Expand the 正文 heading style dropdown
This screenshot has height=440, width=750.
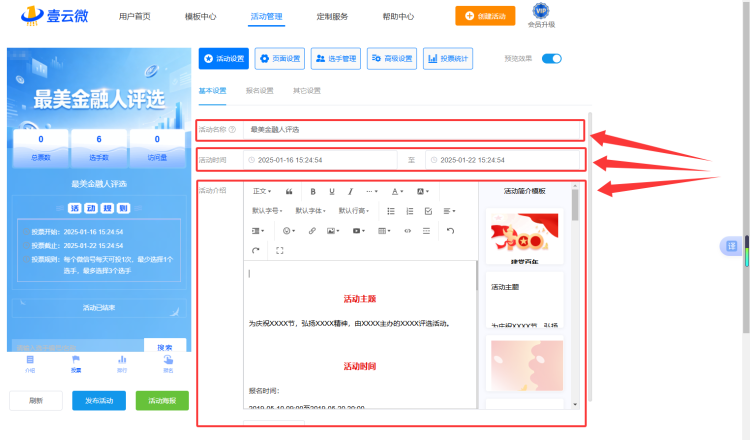tap(262, 191)
